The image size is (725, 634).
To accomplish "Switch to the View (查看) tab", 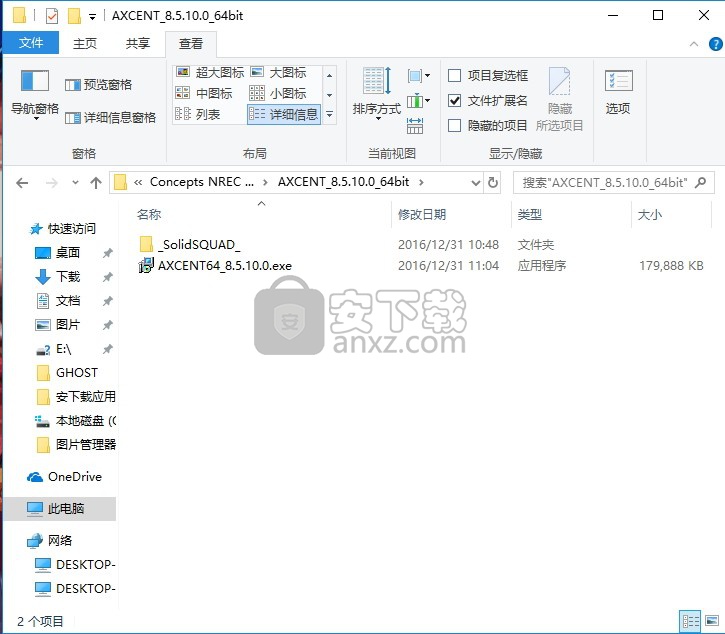I will tap(190, 44).
